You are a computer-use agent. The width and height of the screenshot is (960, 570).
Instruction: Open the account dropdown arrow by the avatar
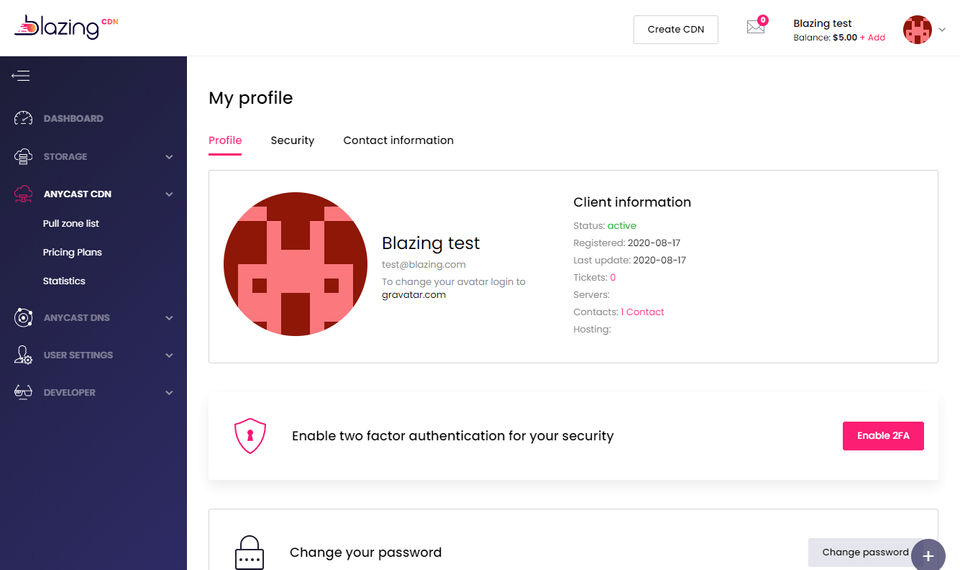[942, 30]
